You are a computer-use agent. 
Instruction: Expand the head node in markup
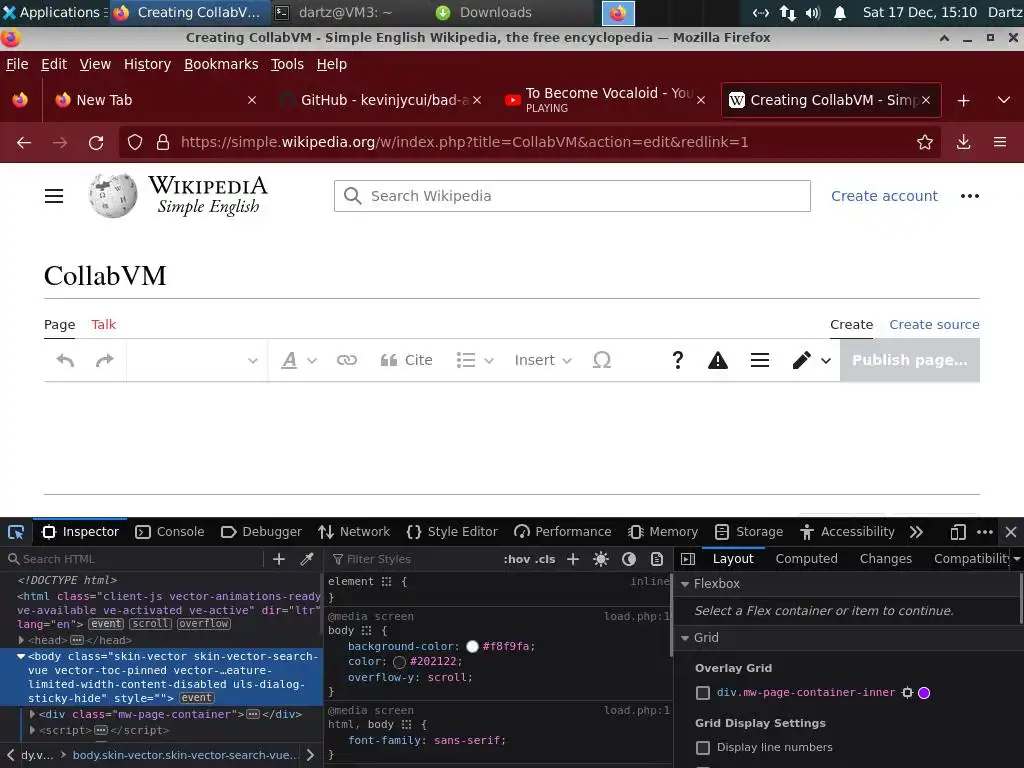[22, 641]
